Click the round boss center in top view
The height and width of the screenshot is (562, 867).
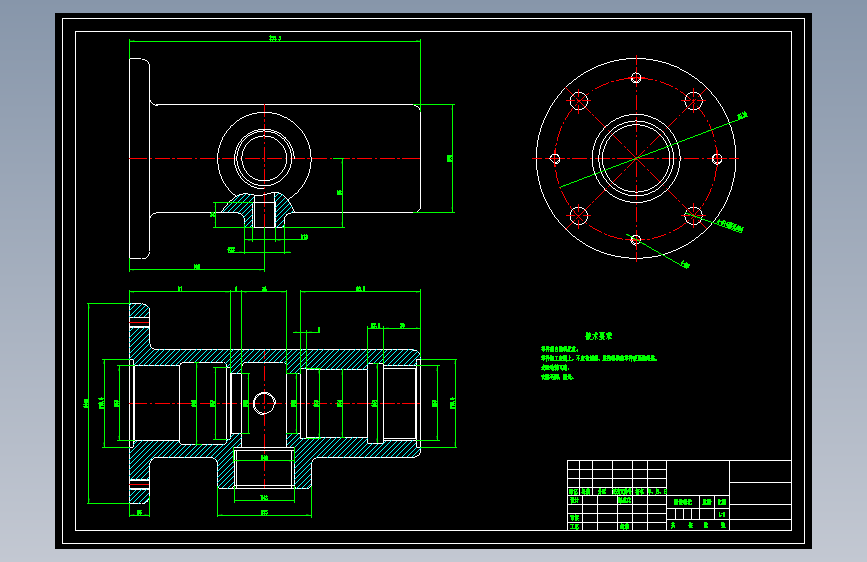point(264,158)
